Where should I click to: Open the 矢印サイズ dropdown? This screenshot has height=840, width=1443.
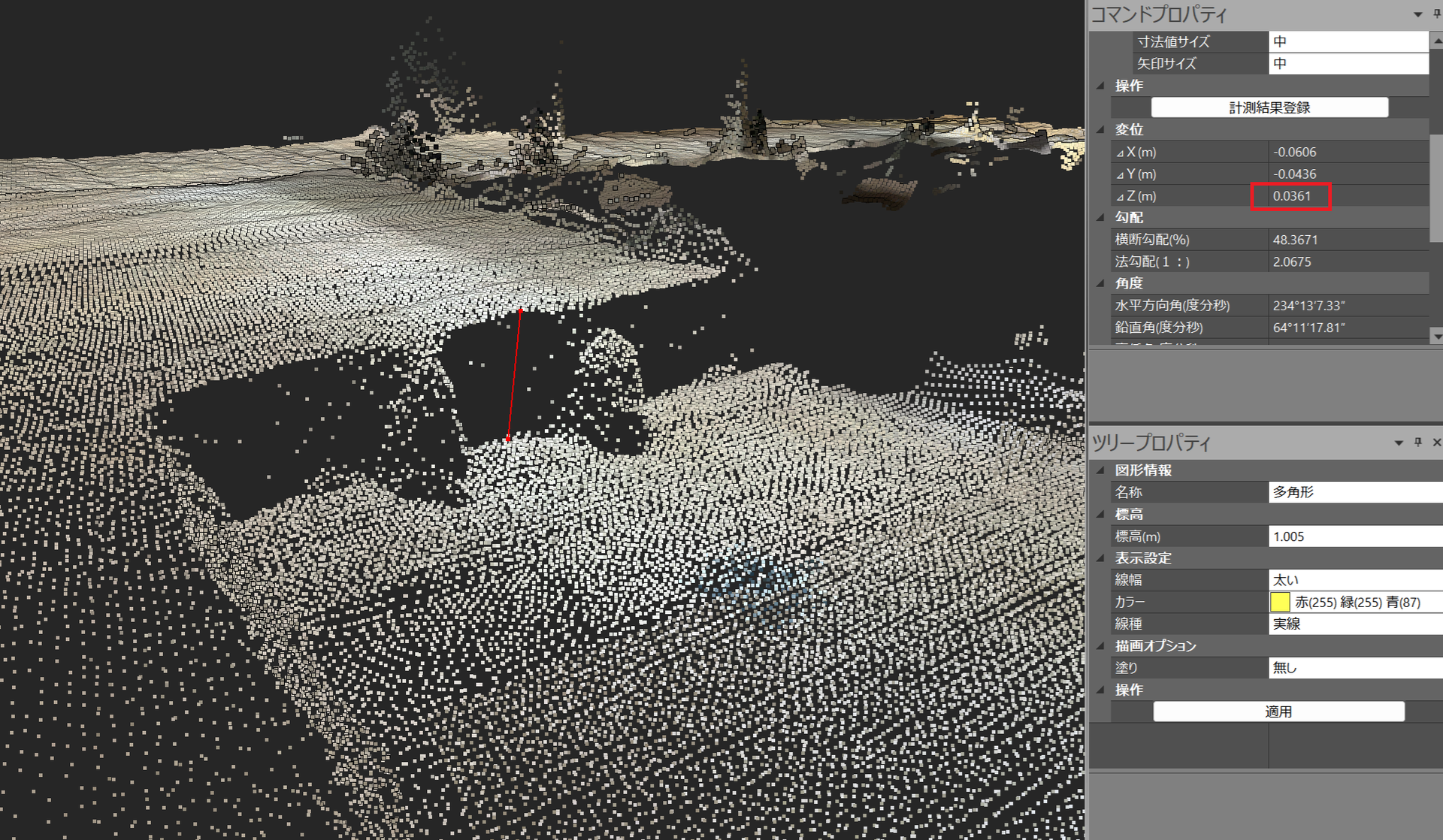[x=1348, y=64]
